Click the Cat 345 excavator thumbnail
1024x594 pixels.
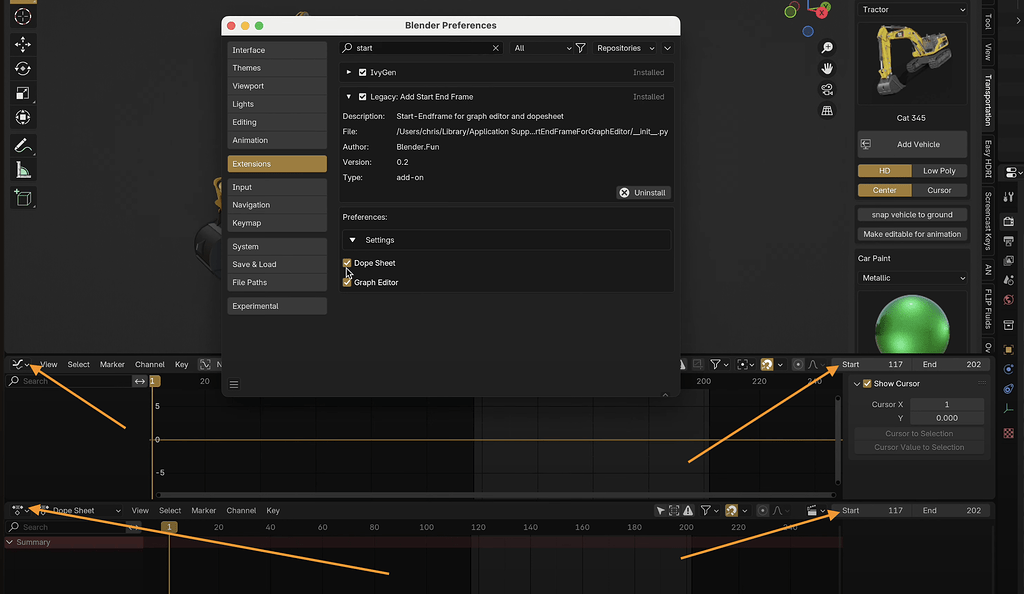pos(912,63)
